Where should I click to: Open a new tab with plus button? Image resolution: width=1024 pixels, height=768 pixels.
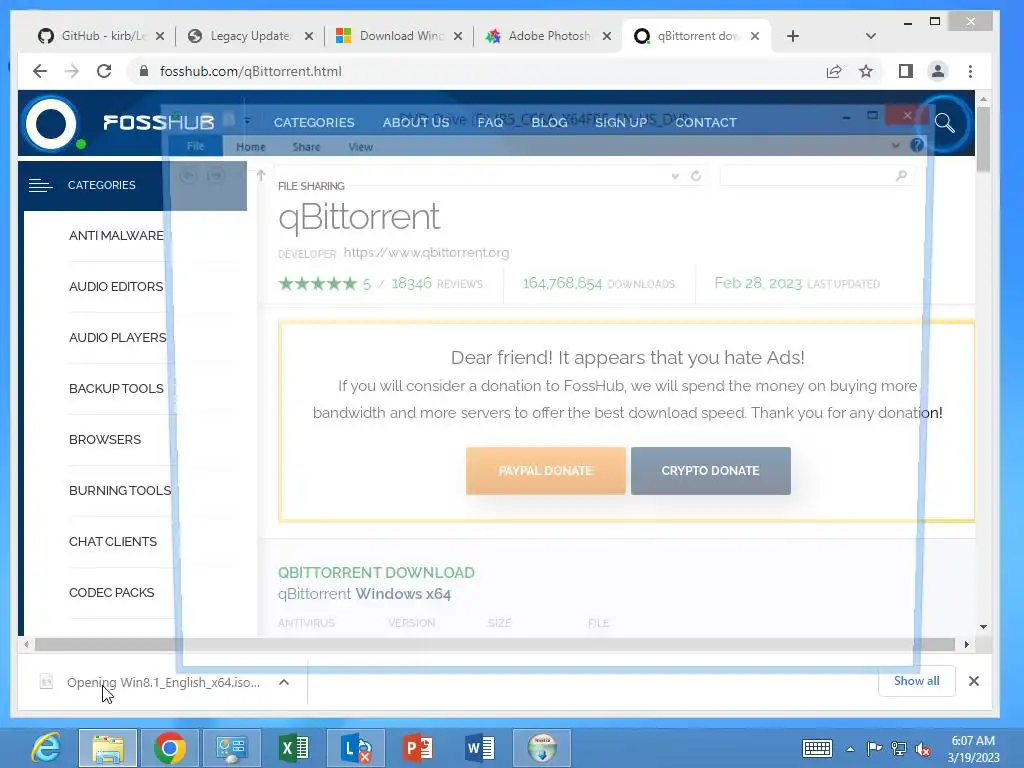pyautogui.click(x=793, y=36)
